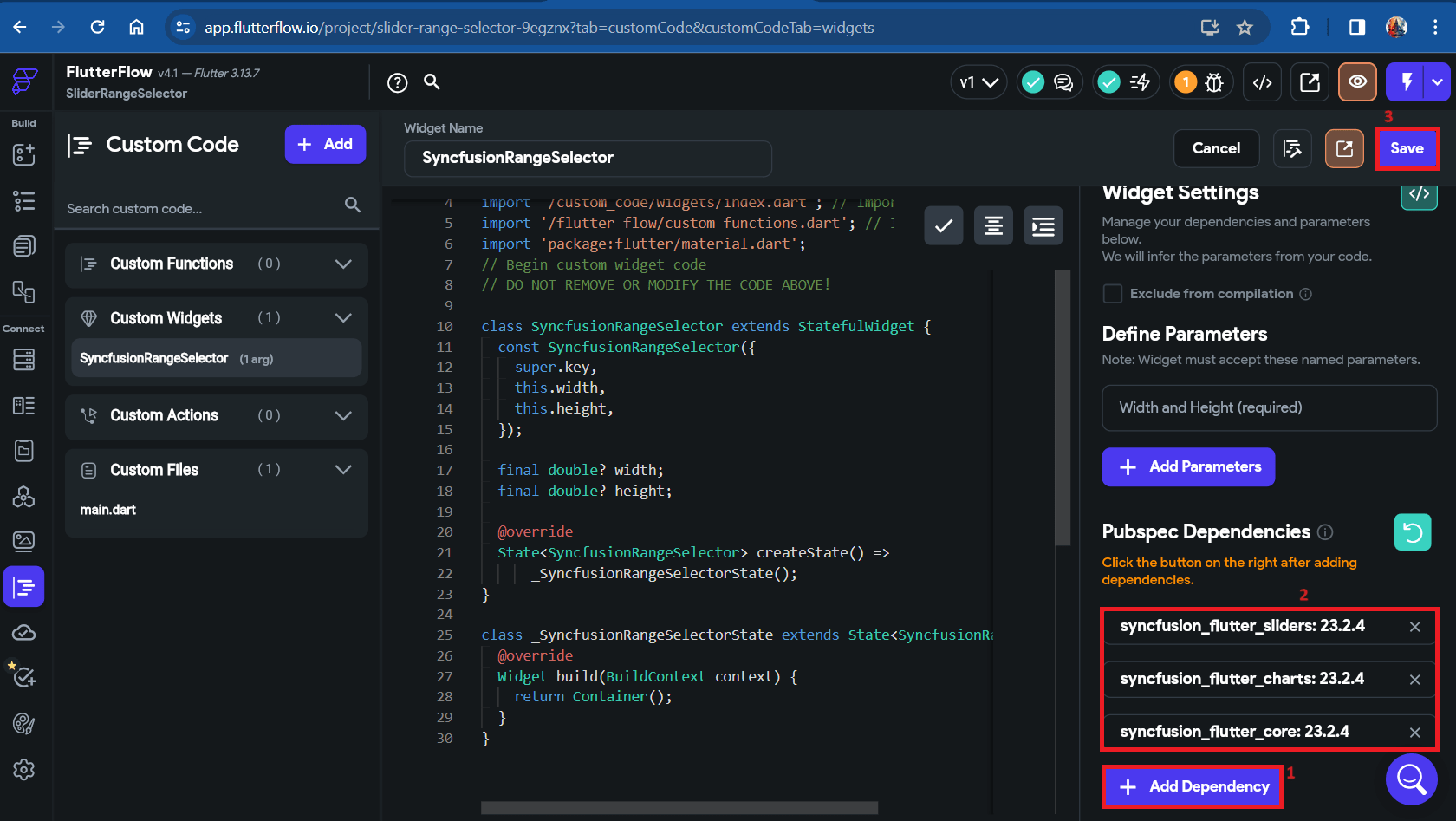Image resolution: width=1456 pixels, height=821 pixels.
Task: Click the Width and Height required field
Action: point(1269,407)
